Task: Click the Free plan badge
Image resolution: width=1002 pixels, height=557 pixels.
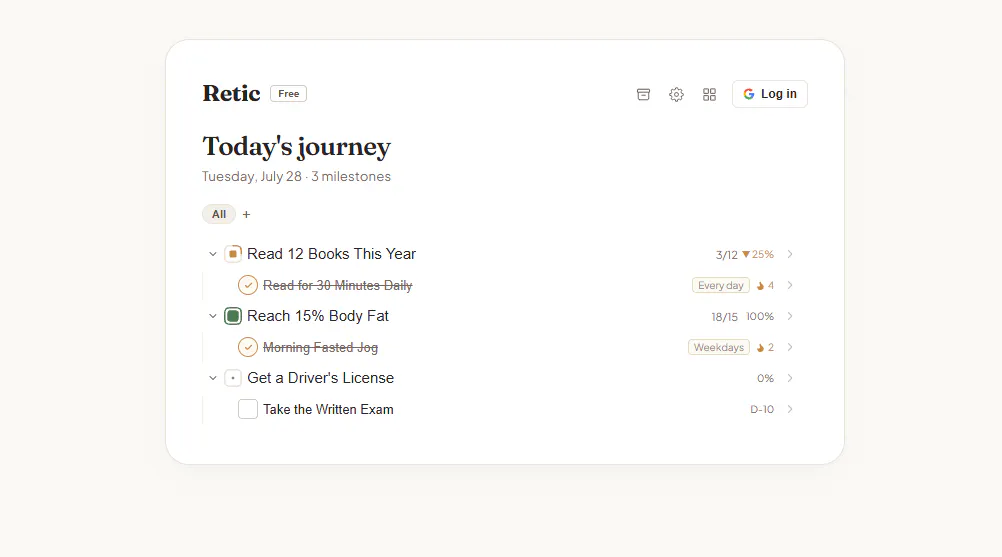Action: [288, 94]
